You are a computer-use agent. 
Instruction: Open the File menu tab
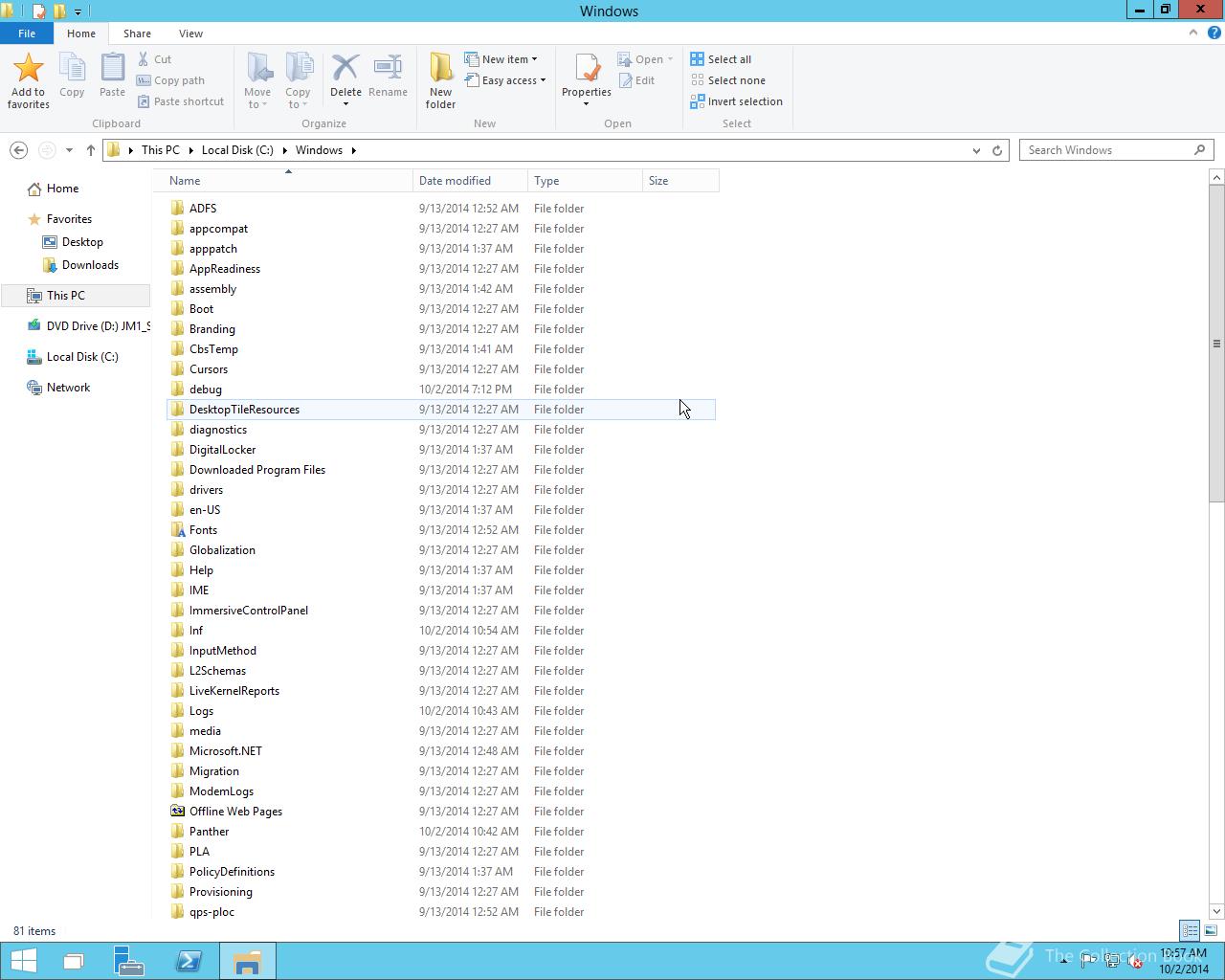point(27,33)
